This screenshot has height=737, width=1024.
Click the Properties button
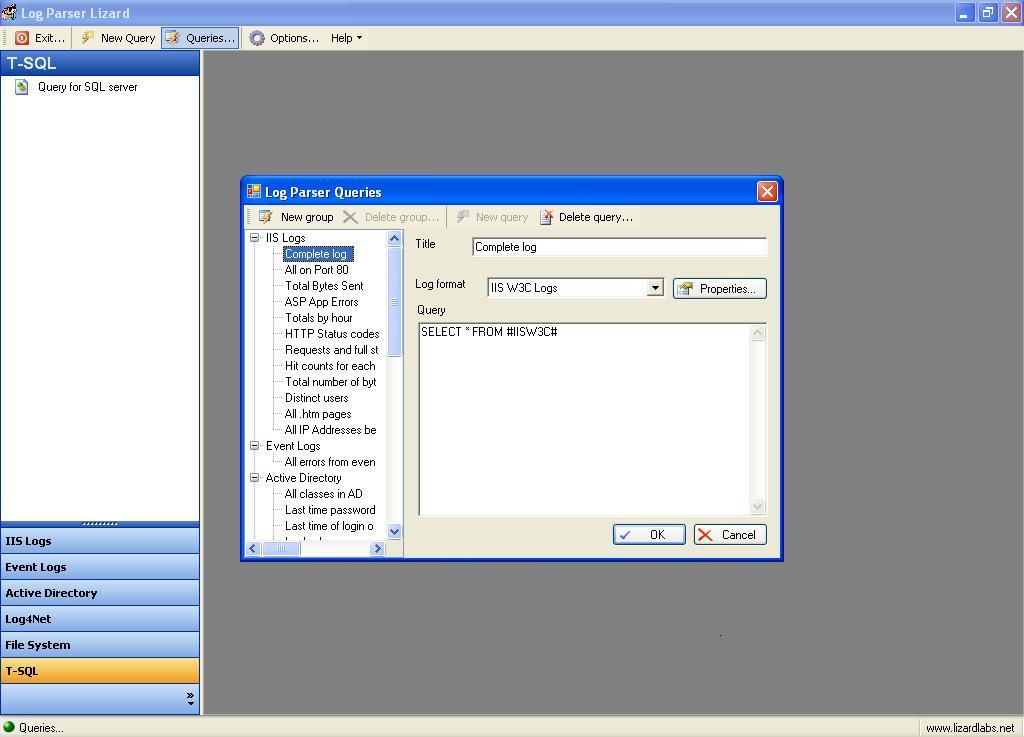(719, 289)
